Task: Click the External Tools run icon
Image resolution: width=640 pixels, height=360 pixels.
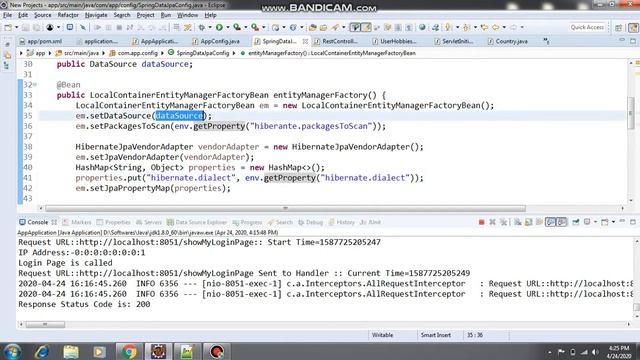Action: tap(255, 27)
